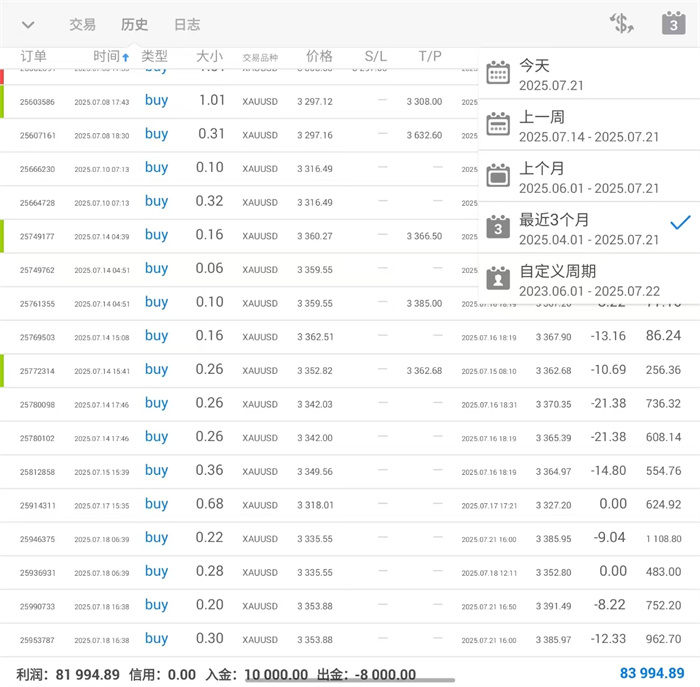Screen dimensions: 700x687
Task: Click 入金: 10 000.00 summary
Action: point(257,674)
